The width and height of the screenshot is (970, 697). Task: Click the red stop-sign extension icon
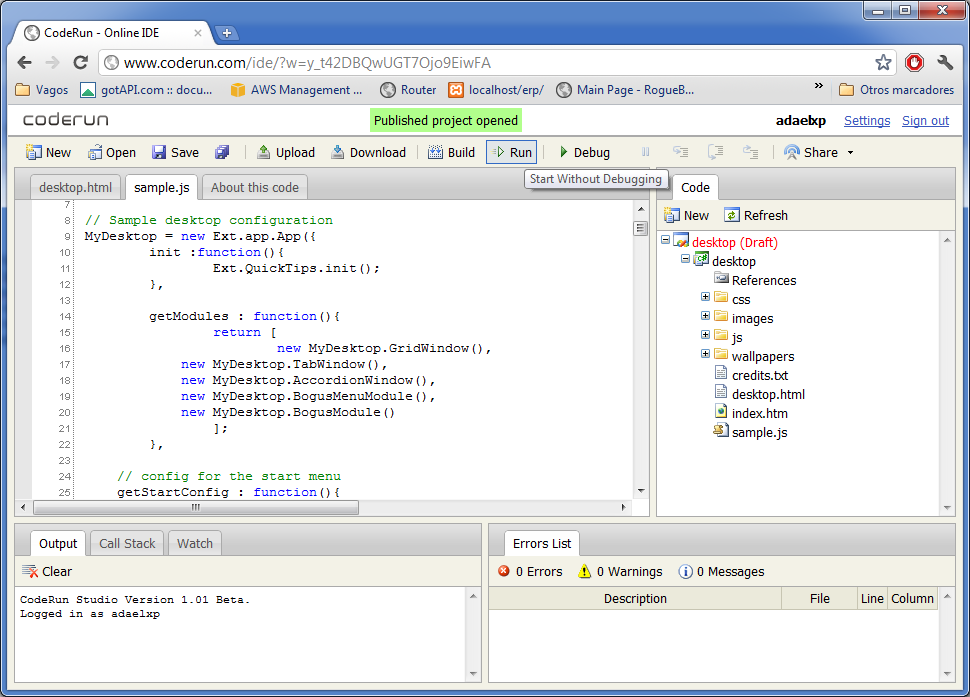[x=914, y=62]
